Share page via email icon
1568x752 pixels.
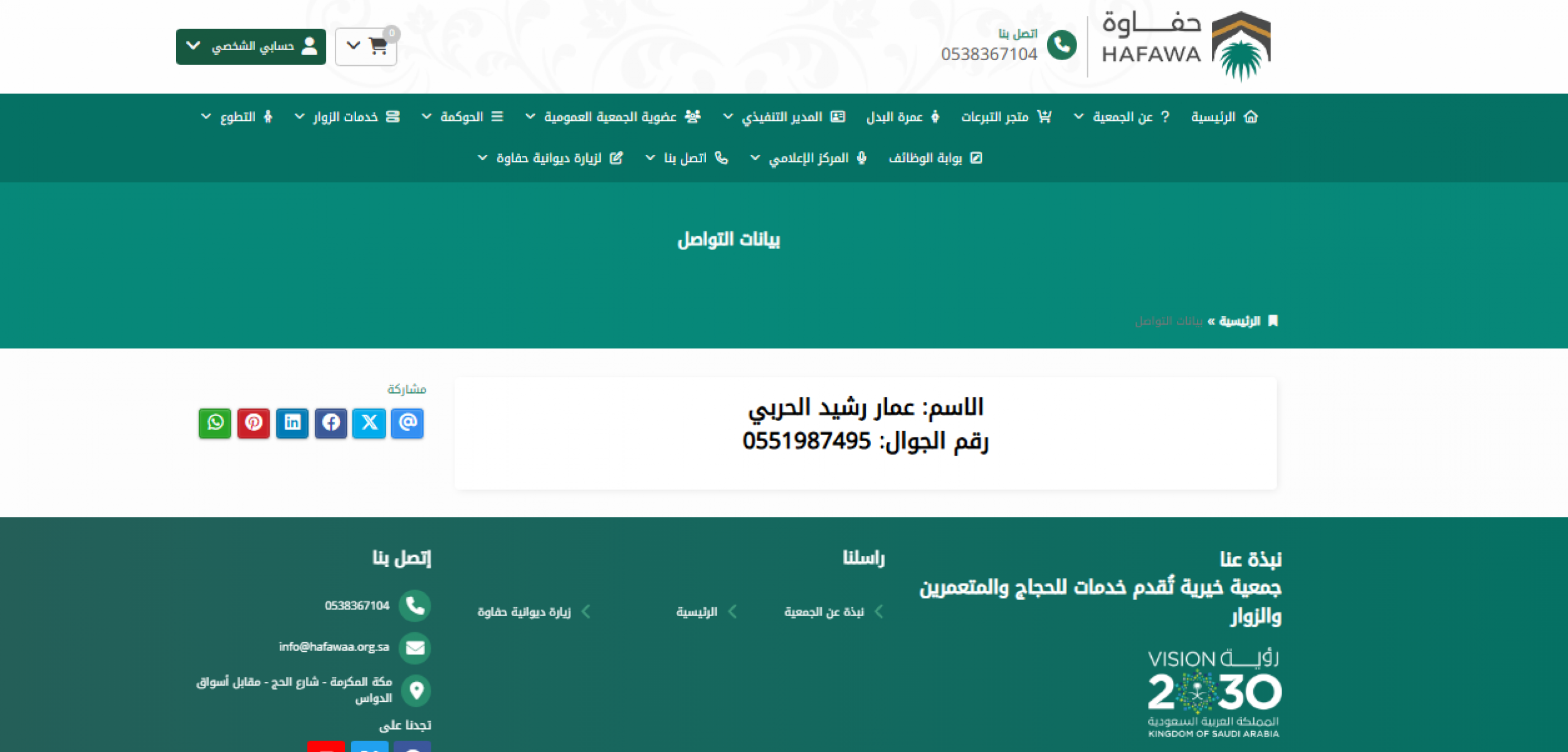[408, 423]
